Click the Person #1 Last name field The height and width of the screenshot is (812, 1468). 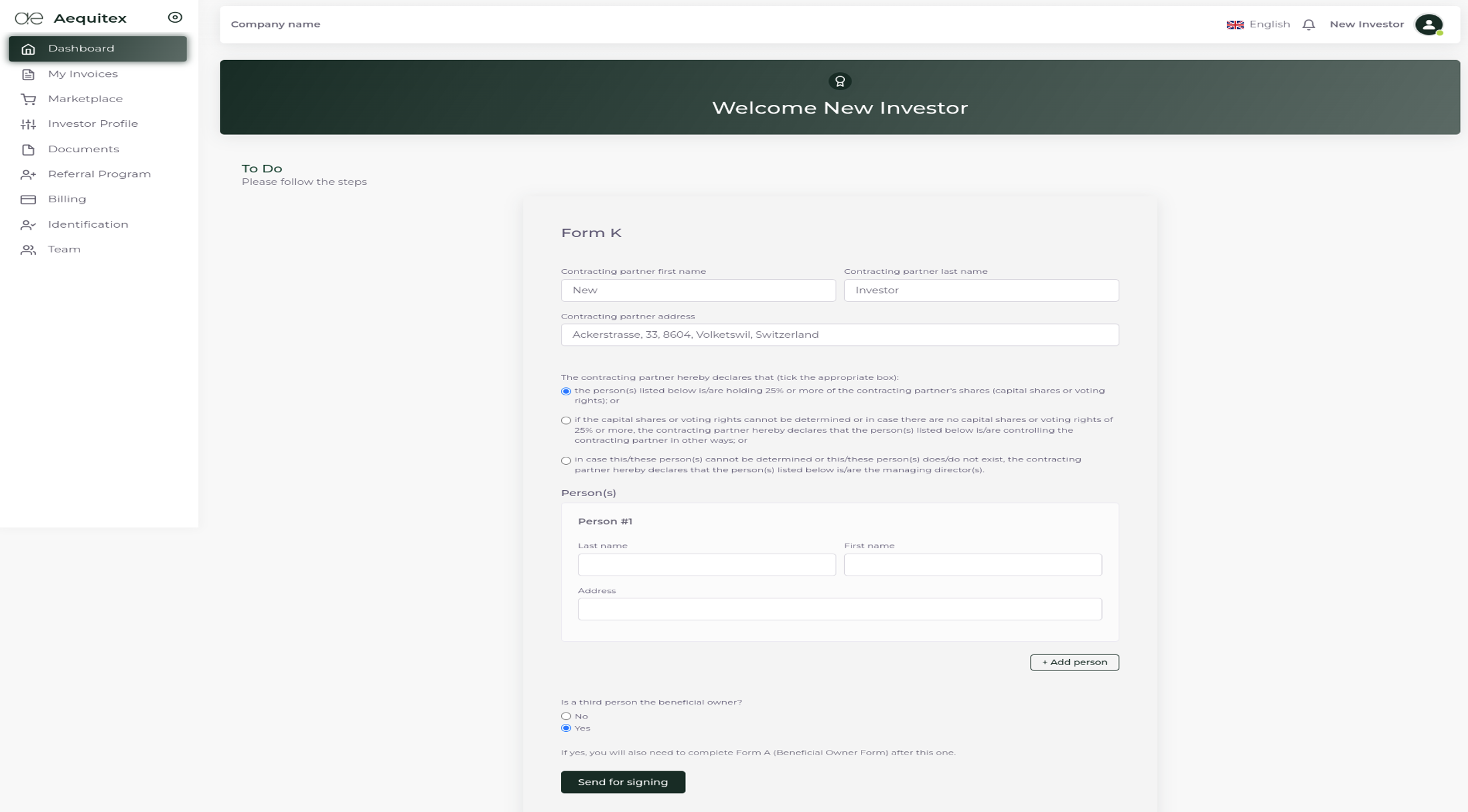[x=706, y=564]
